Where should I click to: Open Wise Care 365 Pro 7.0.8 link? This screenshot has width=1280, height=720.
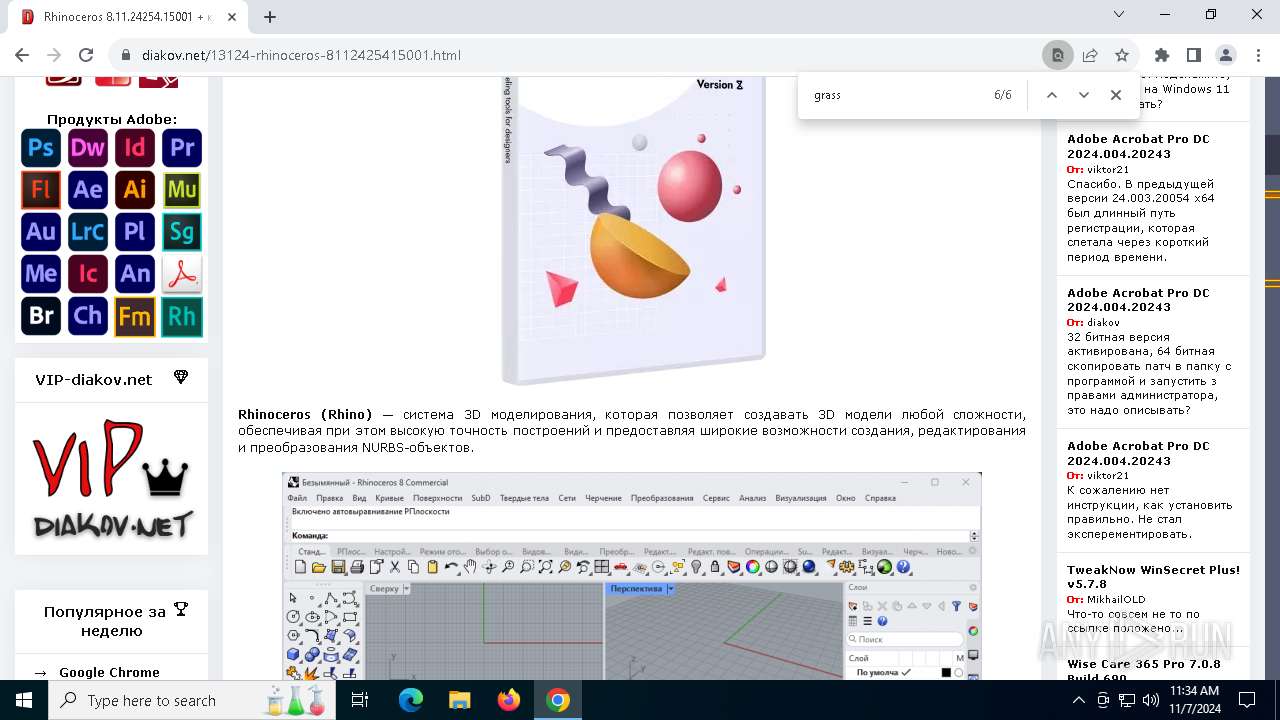[1144, 671]
